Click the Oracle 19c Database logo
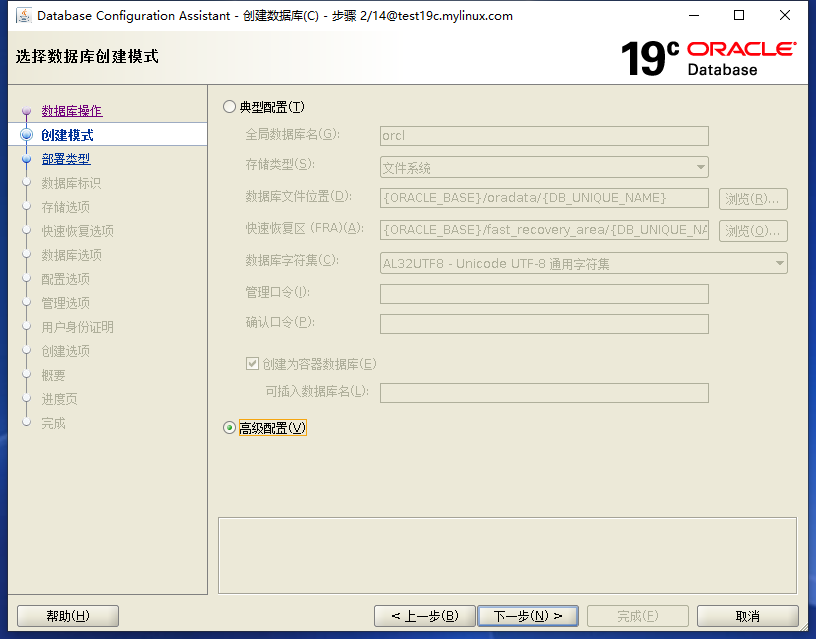Screen dimensions: 816x639 pyautogui.click(x=709, y=58)
